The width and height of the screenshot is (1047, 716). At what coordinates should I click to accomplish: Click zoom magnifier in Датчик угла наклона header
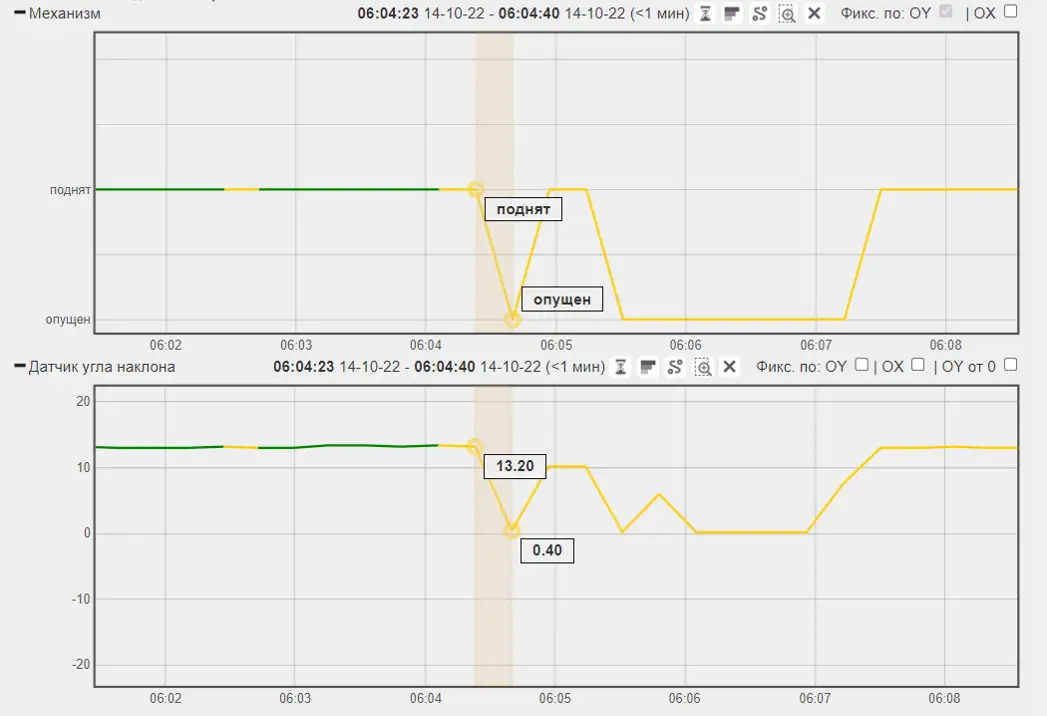[703, 367]
